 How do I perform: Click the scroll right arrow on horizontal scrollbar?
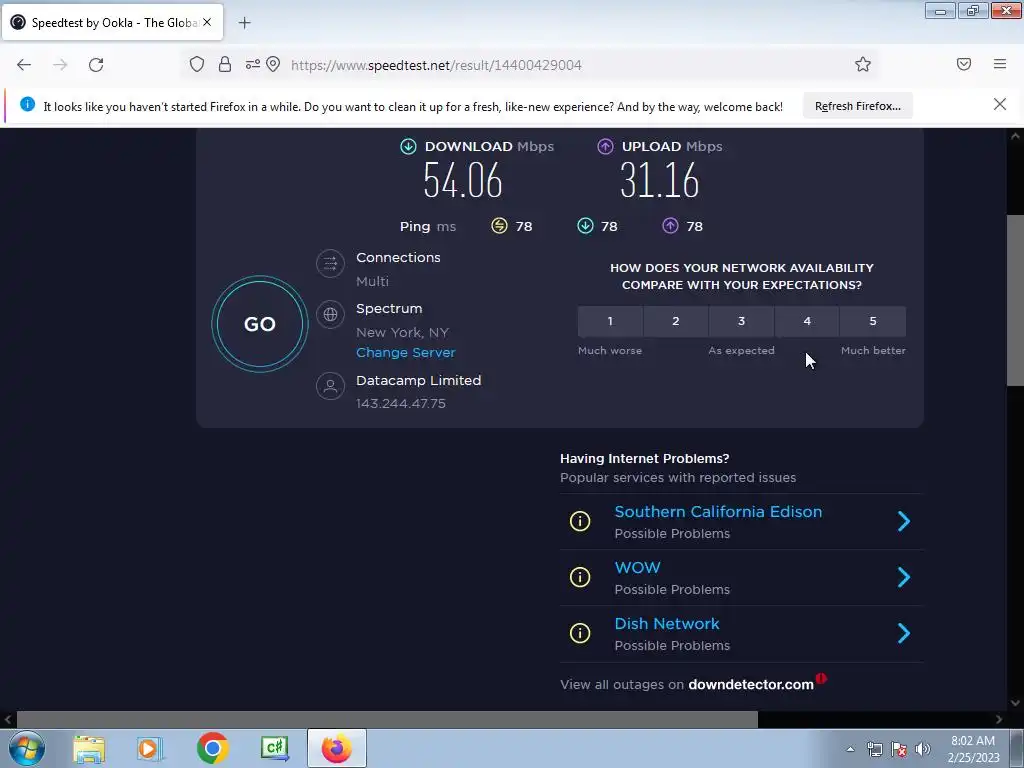[999, 719]
